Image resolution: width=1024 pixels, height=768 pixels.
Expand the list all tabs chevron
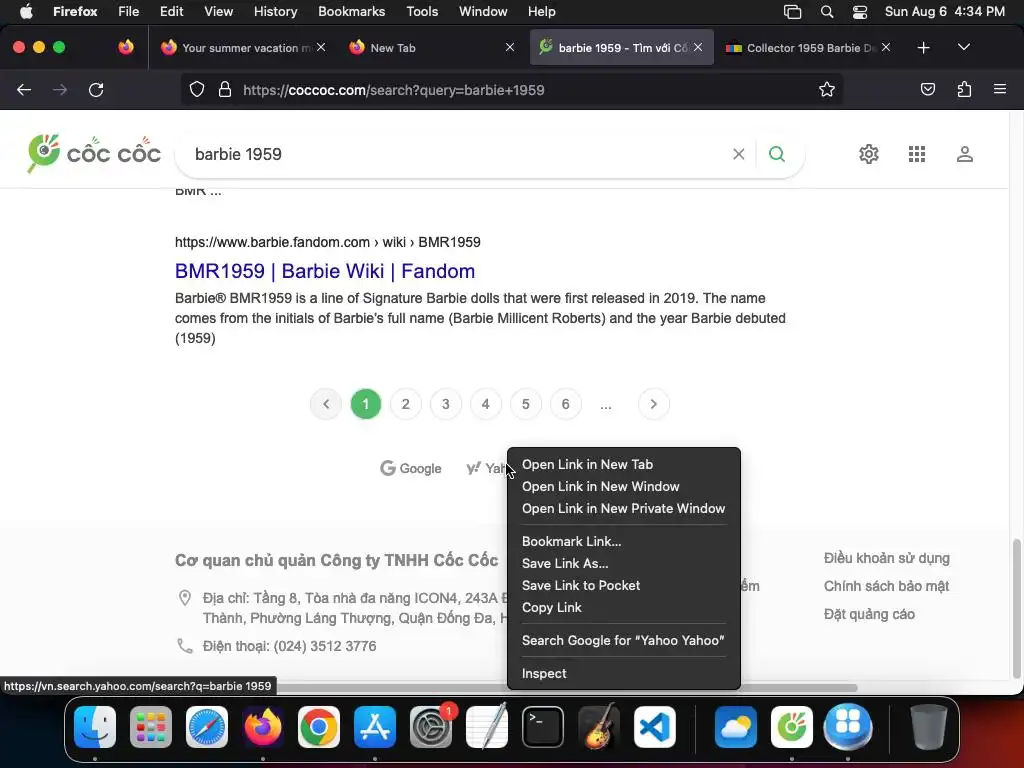point(964,47)
